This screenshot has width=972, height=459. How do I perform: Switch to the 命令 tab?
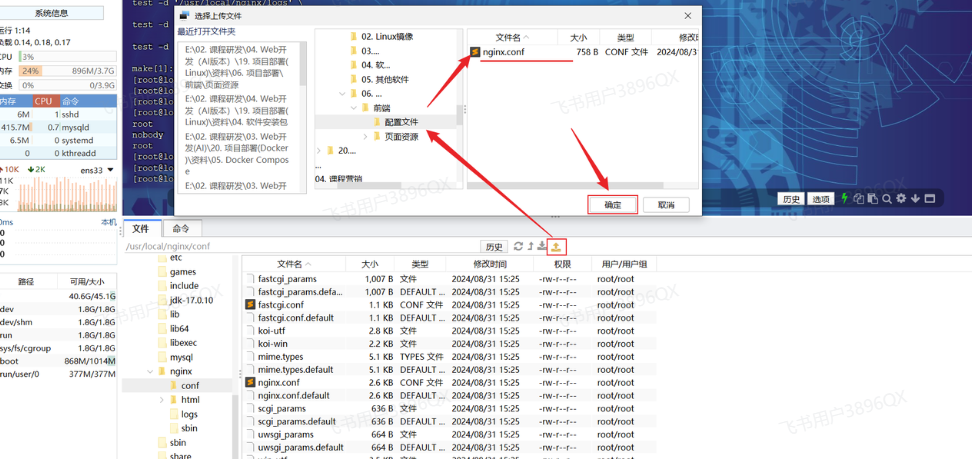click(x=181, y=229)
